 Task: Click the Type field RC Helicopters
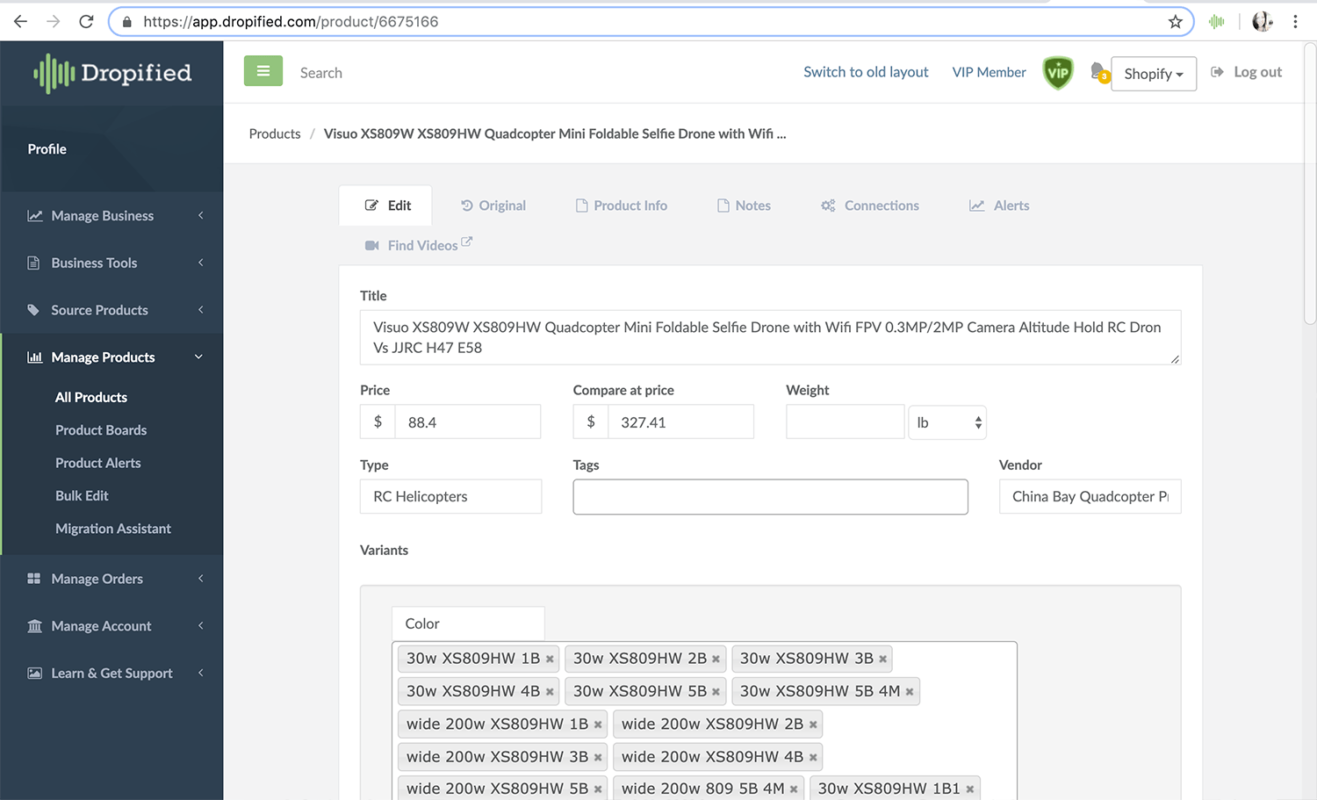click(451, 497)
